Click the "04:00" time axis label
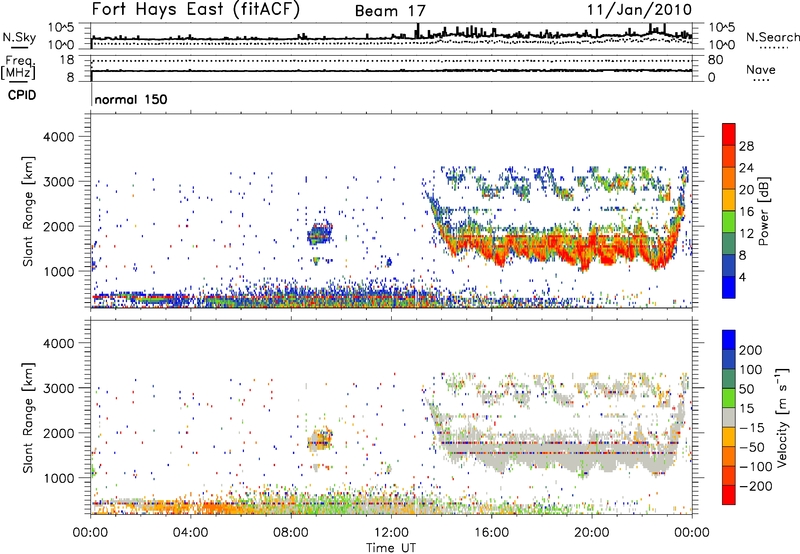 (x=190, y=533)
